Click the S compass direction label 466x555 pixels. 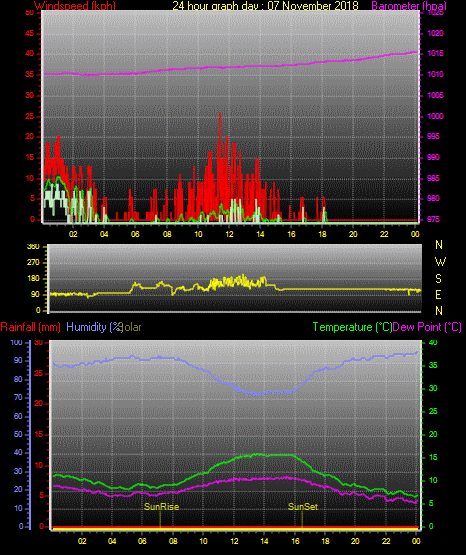click(x=438, y=279)
